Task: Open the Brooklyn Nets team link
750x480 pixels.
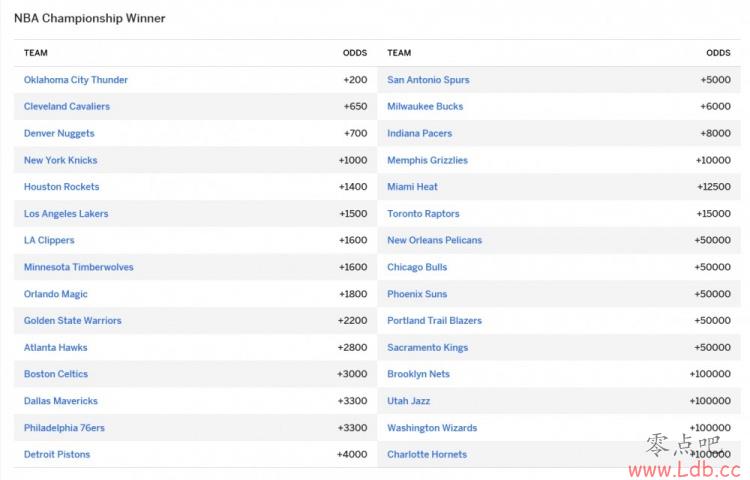Action: coord(418,374)
